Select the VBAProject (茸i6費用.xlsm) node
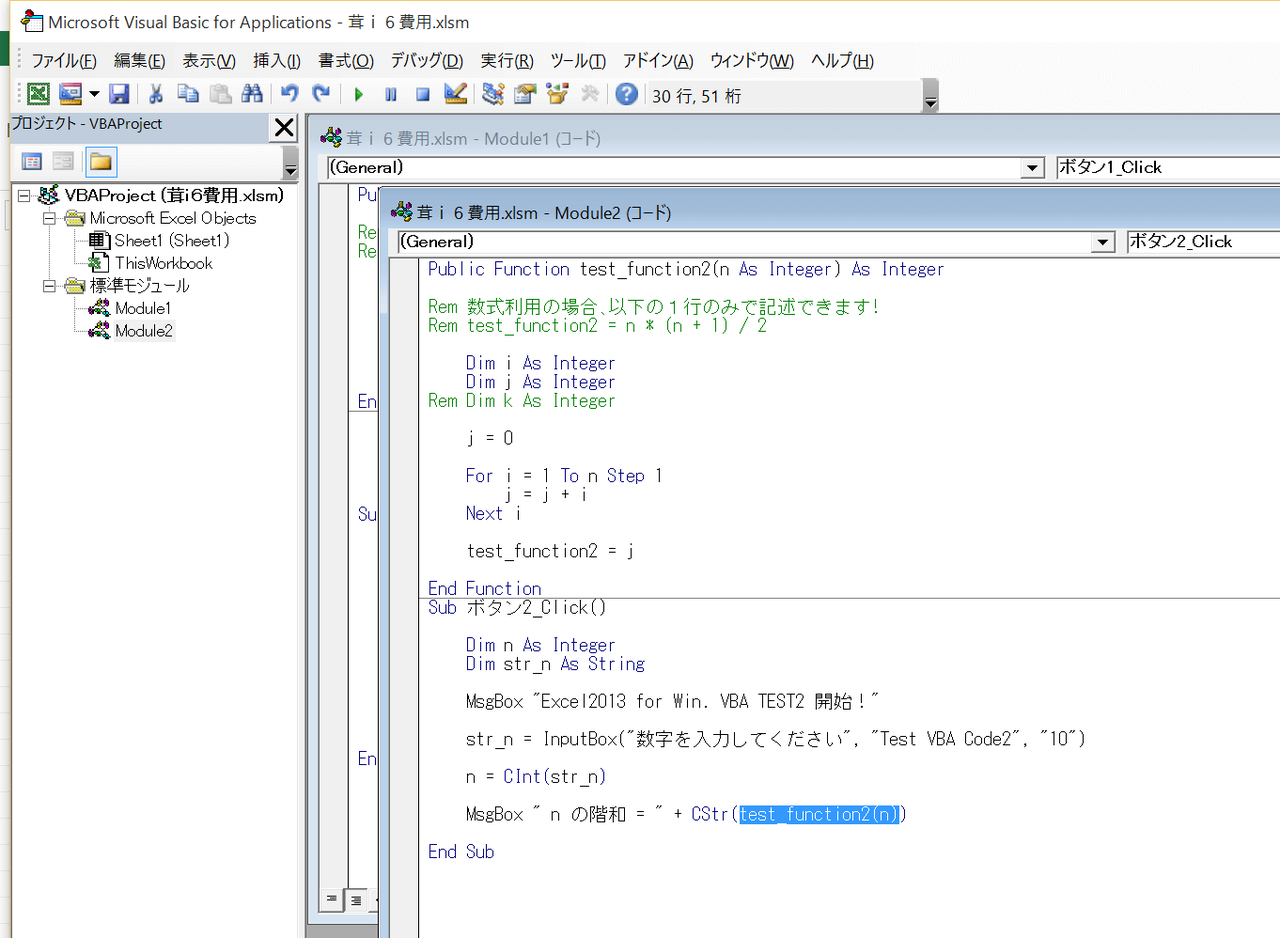This screenshot has height=938, width=1280. pyautogui.click(x=175, y=196)
